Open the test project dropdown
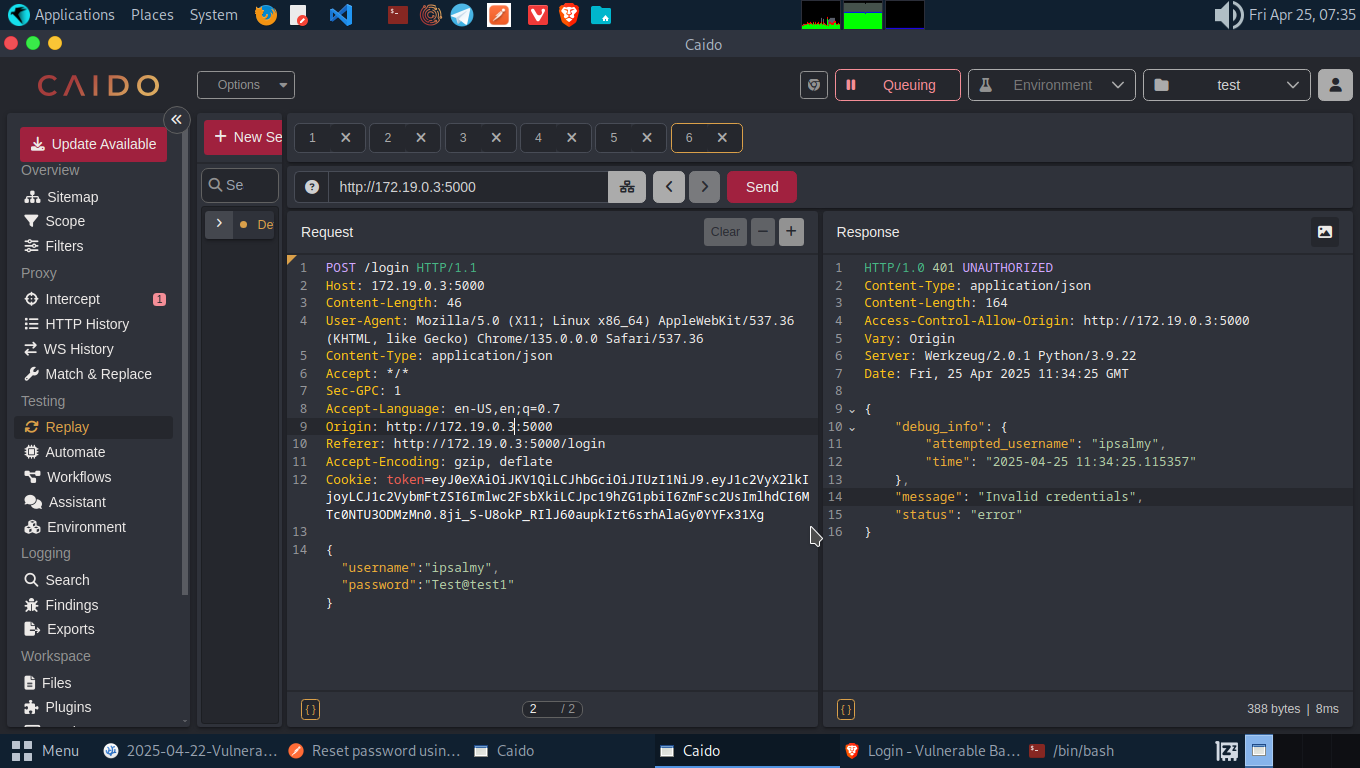1360x768 pixels. click(1227, 85)
